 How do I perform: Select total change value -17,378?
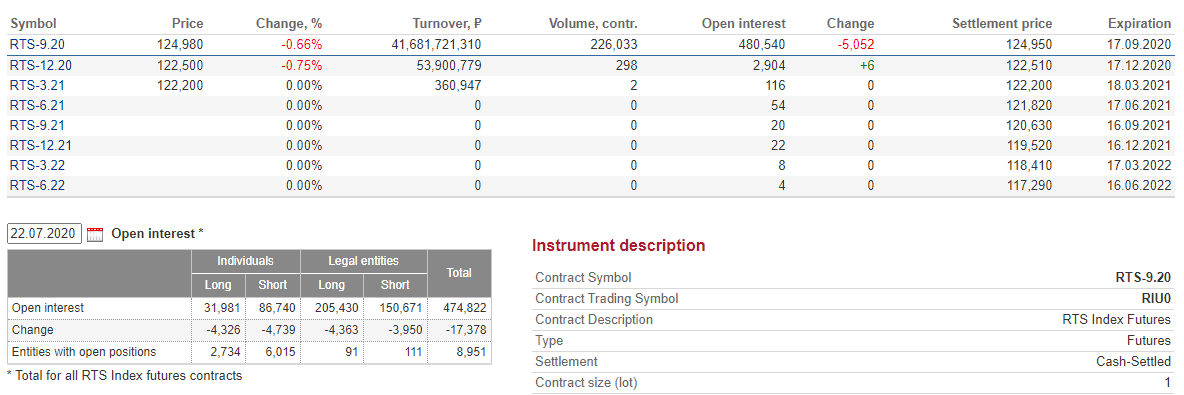pos(465,330)
